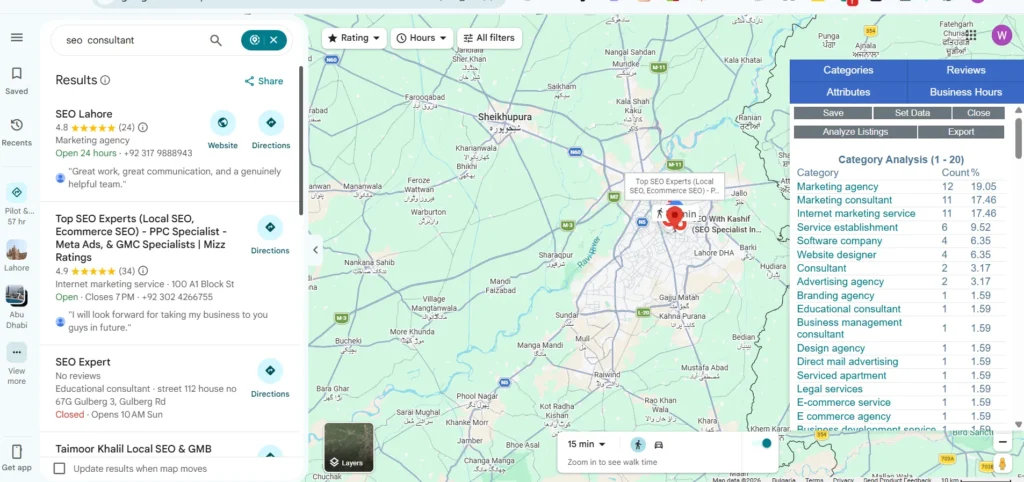This screenshot has width=1024, height=482.
Task: Switch to the Business Hours tab
Action: [x=966, y=92]
